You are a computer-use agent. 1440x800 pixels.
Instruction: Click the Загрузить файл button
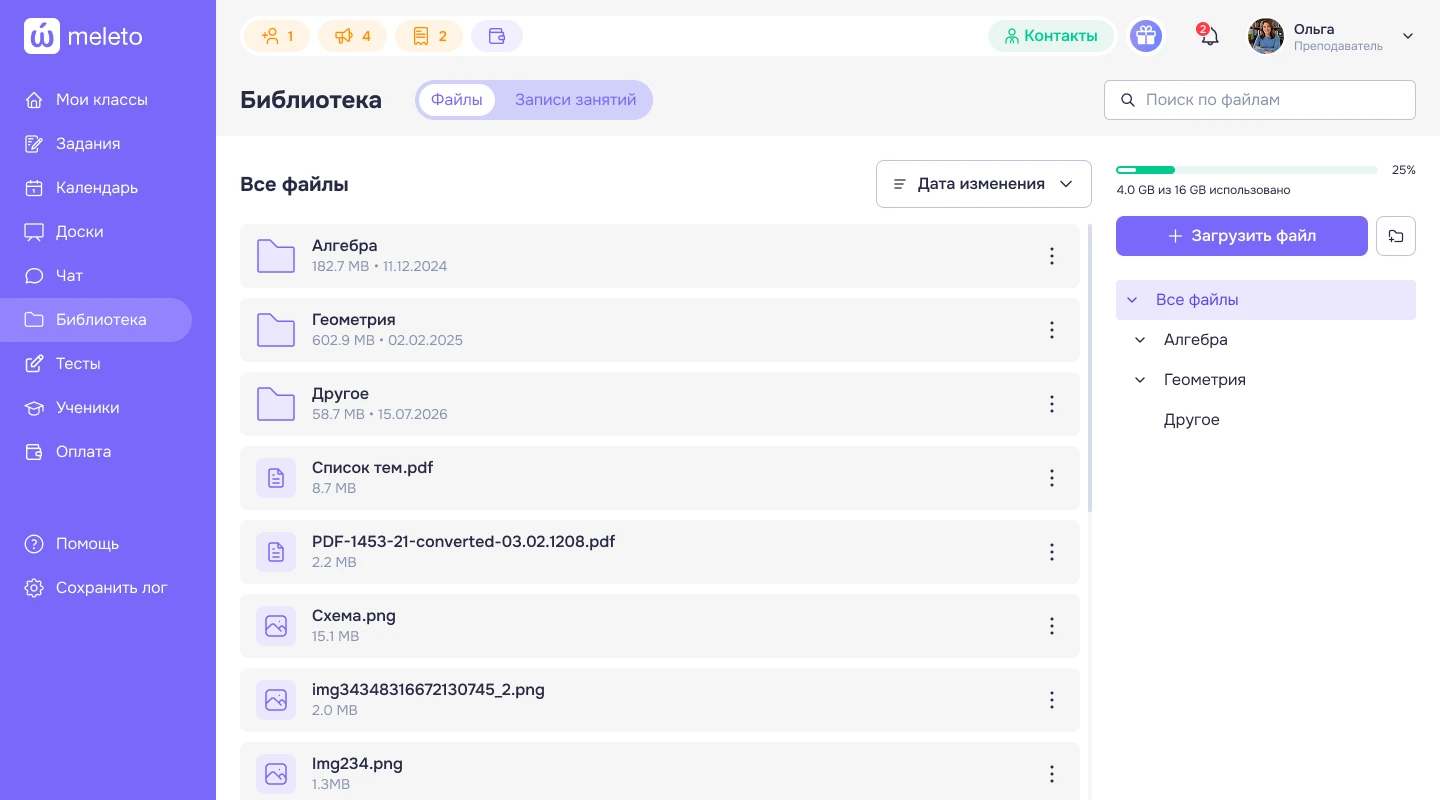pos(1242,236)
